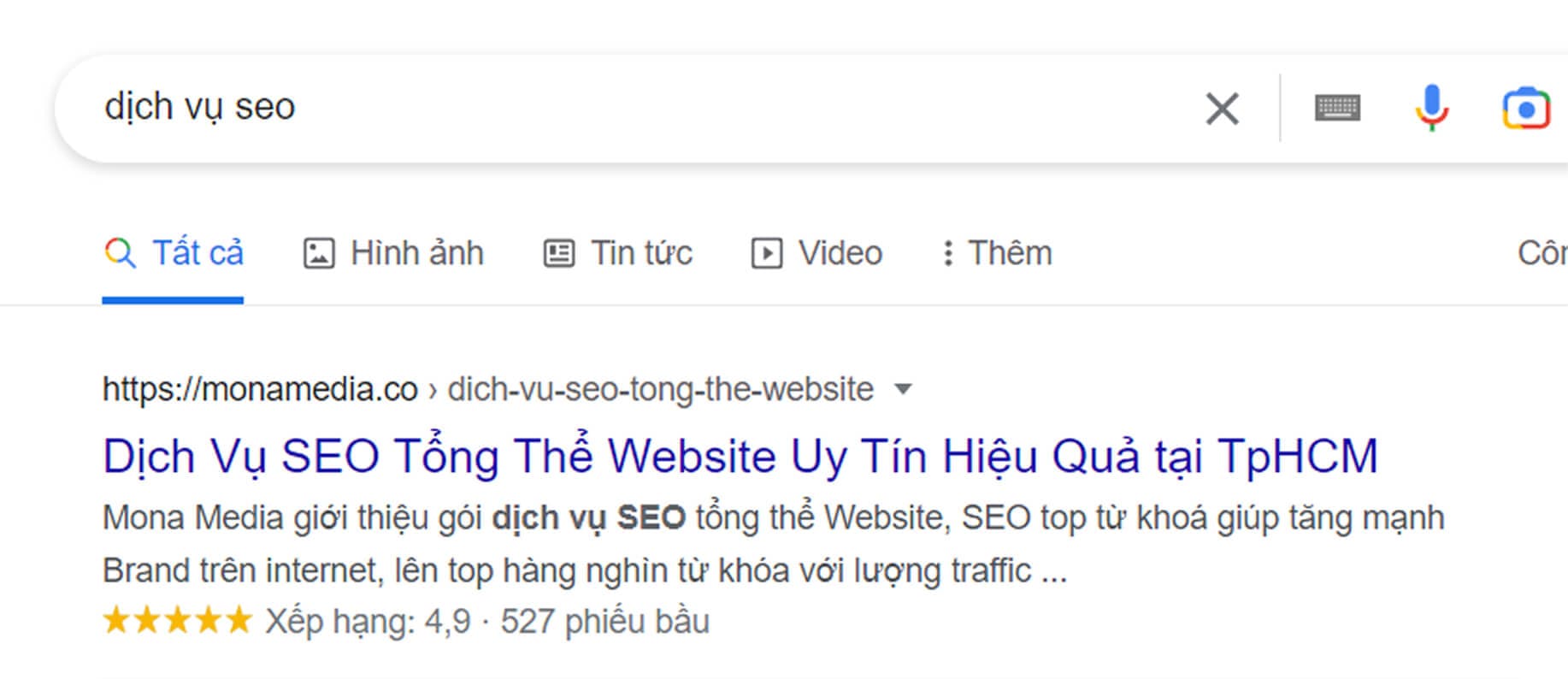Expand the arrow next to monamedia result URL
This screenshot has height=679, width=1568.
[x=903, y=390]
